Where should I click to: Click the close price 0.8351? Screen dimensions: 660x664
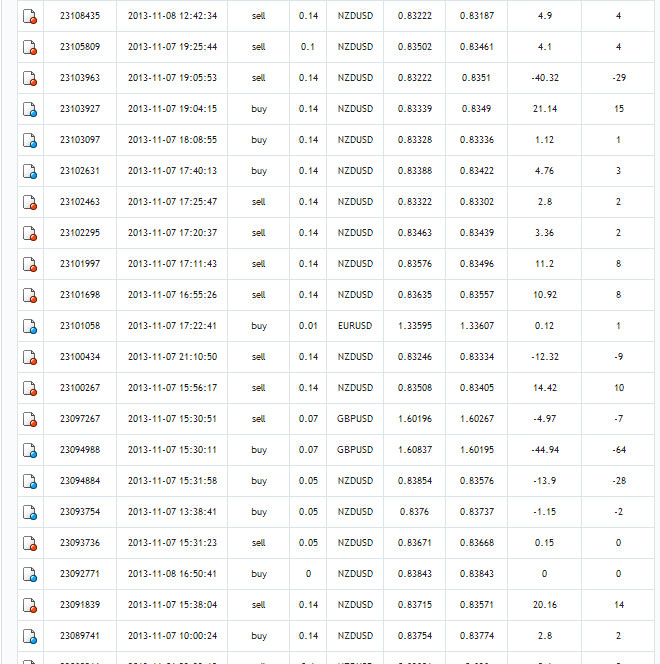(x=476, y=77)
